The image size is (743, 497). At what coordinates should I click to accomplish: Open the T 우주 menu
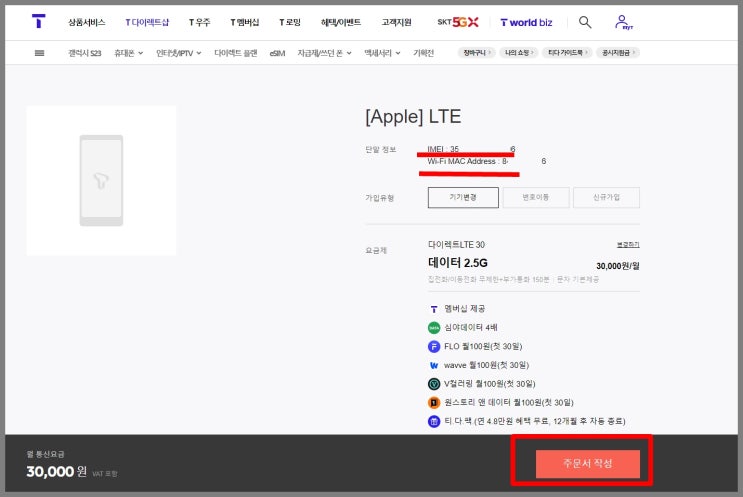199,22
